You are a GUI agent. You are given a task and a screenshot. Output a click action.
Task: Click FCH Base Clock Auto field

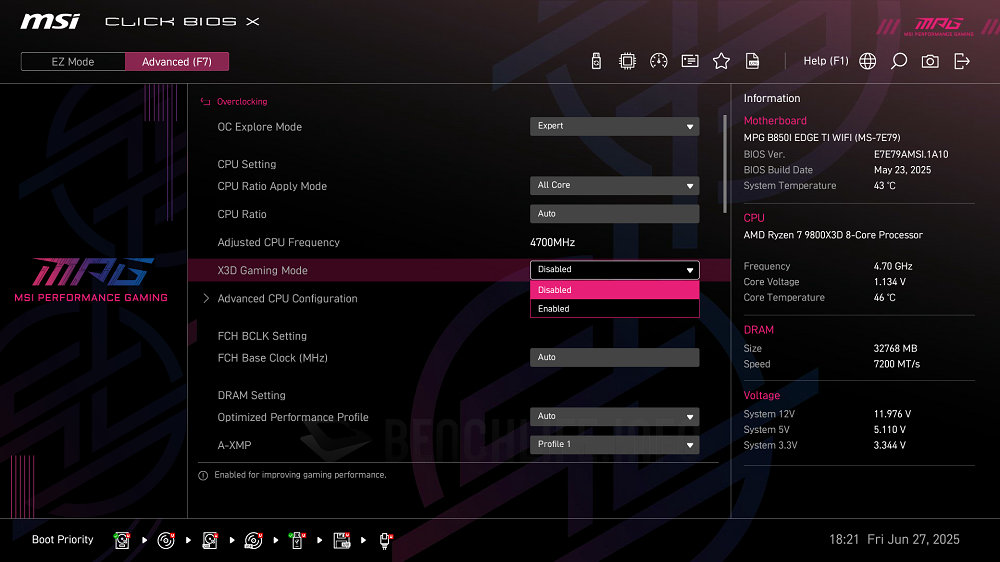pyautogui.click(x=614, y=357)
